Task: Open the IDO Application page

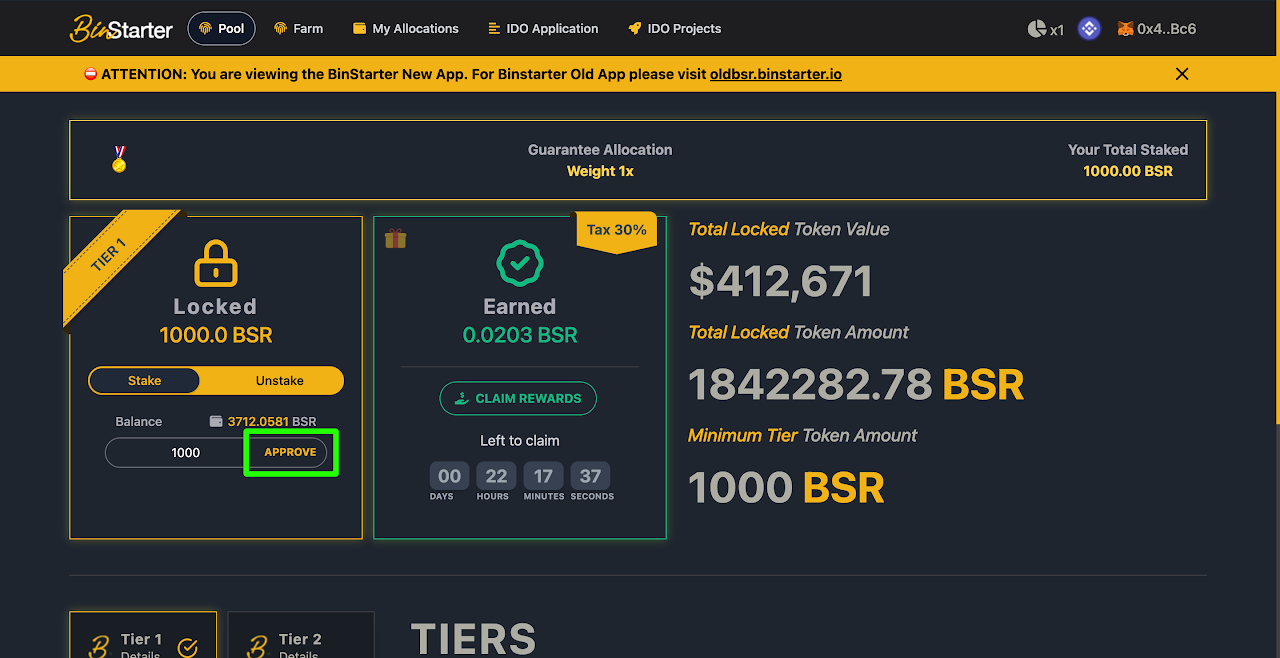Action: click(x=543, y=28)
